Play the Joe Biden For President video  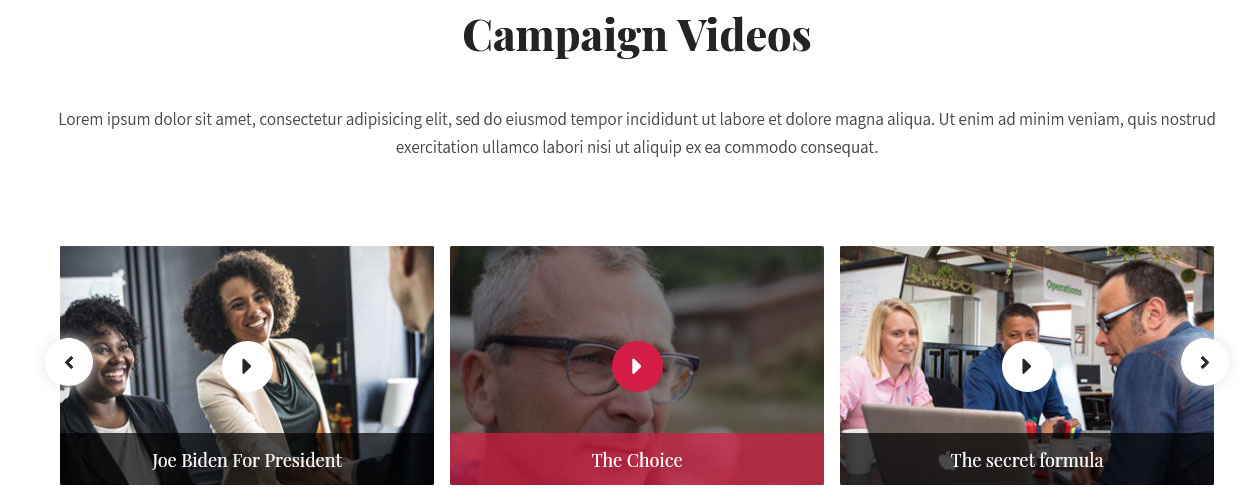247,366
